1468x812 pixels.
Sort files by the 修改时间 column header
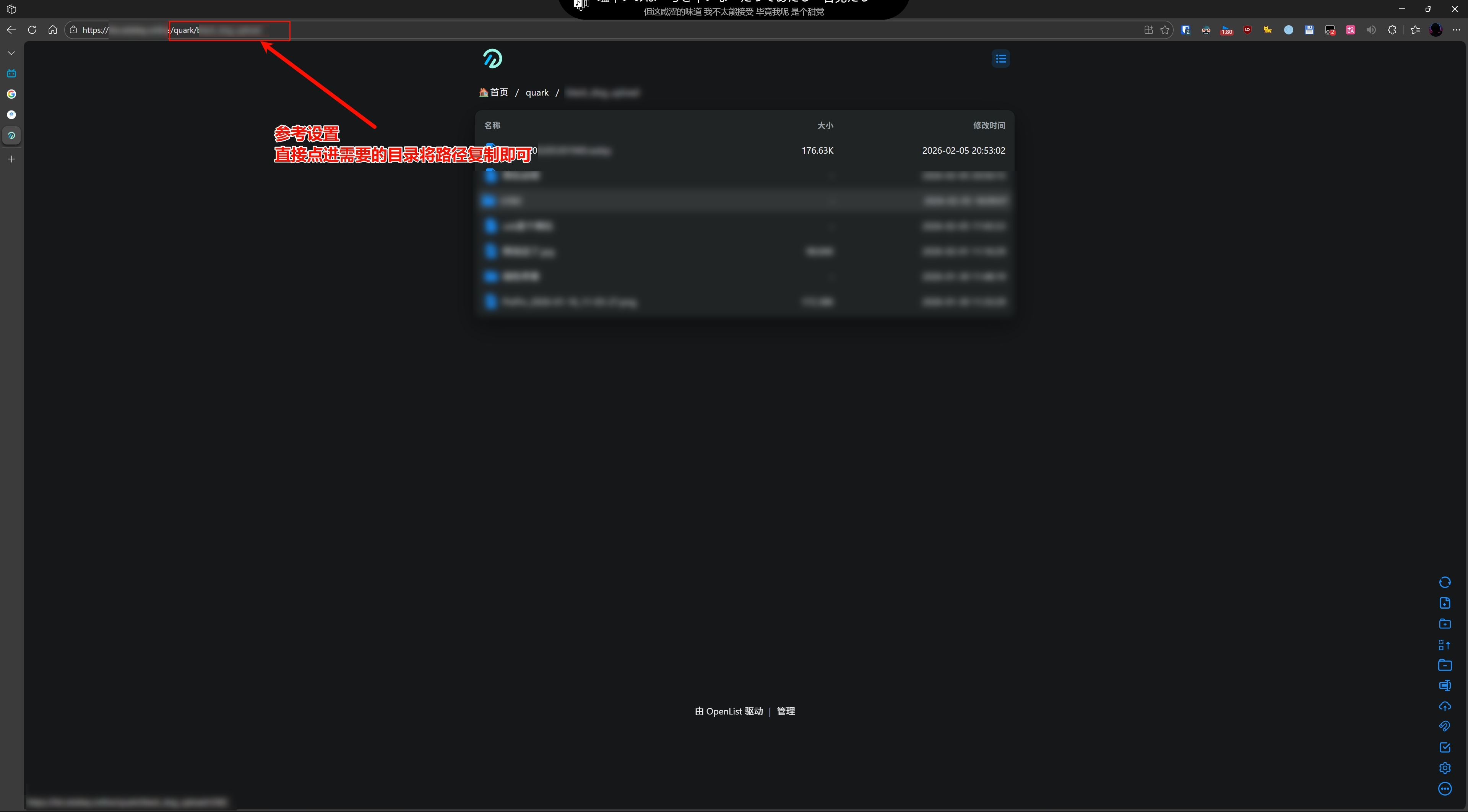989,125
